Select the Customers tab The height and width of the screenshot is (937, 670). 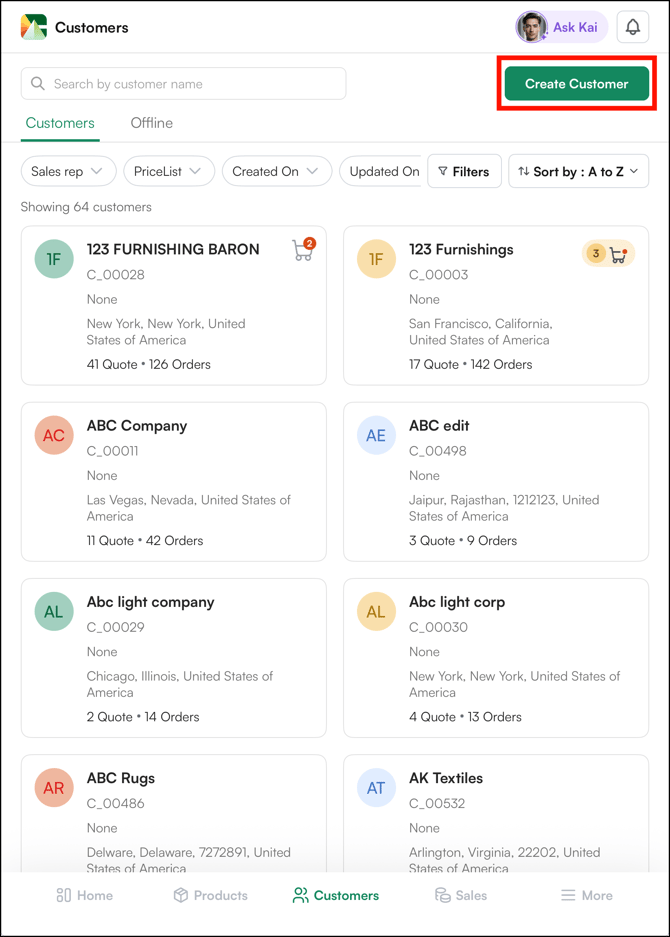[60, 123]
